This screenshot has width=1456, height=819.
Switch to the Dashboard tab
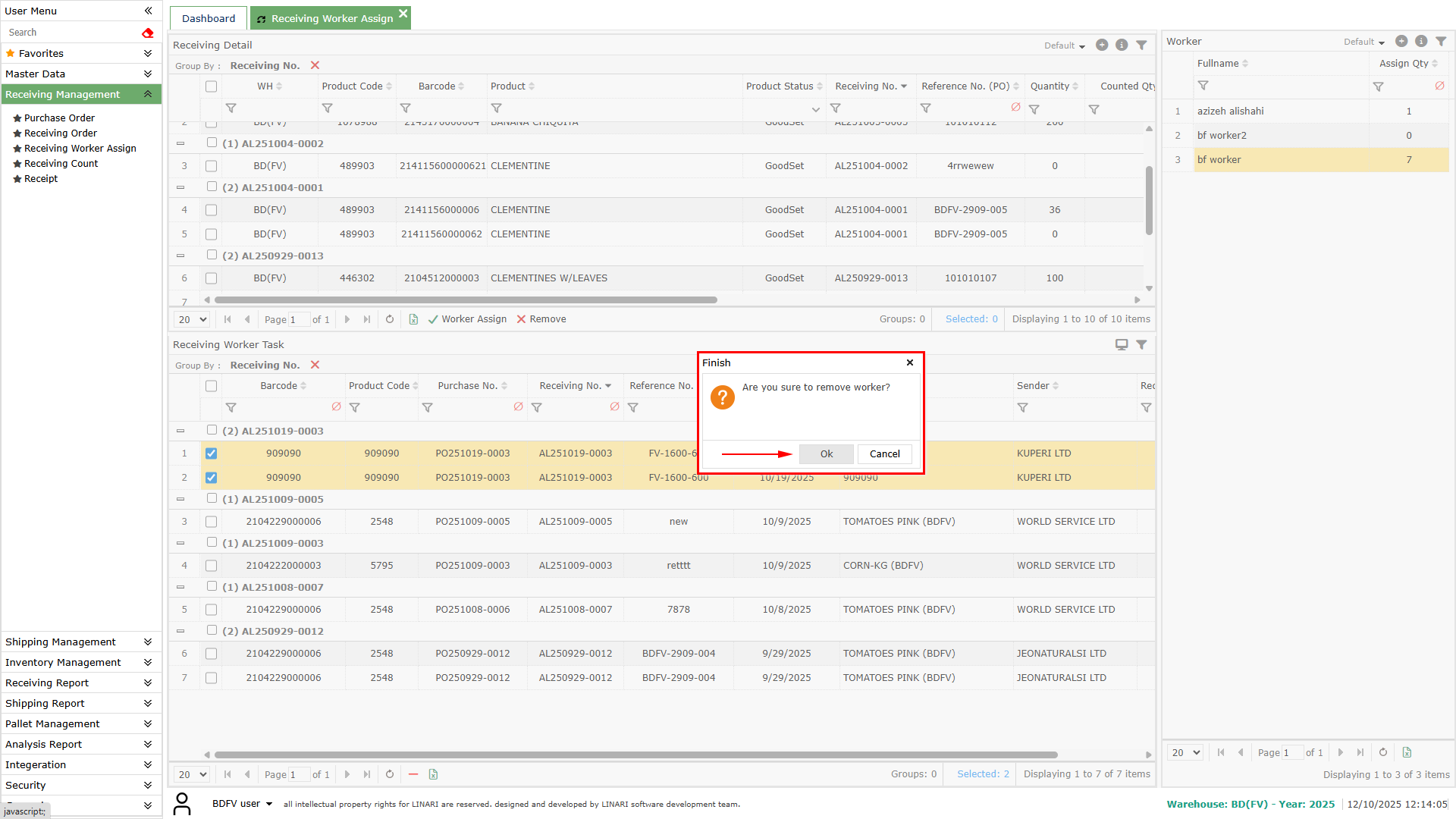(209, 18)
